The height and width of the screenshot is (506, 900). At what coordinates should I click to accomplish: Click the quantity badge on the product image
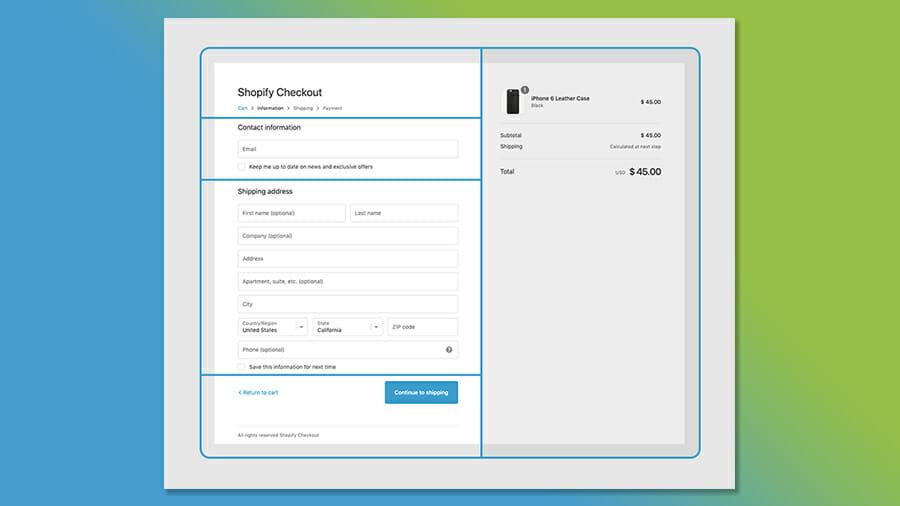[524, 90]
